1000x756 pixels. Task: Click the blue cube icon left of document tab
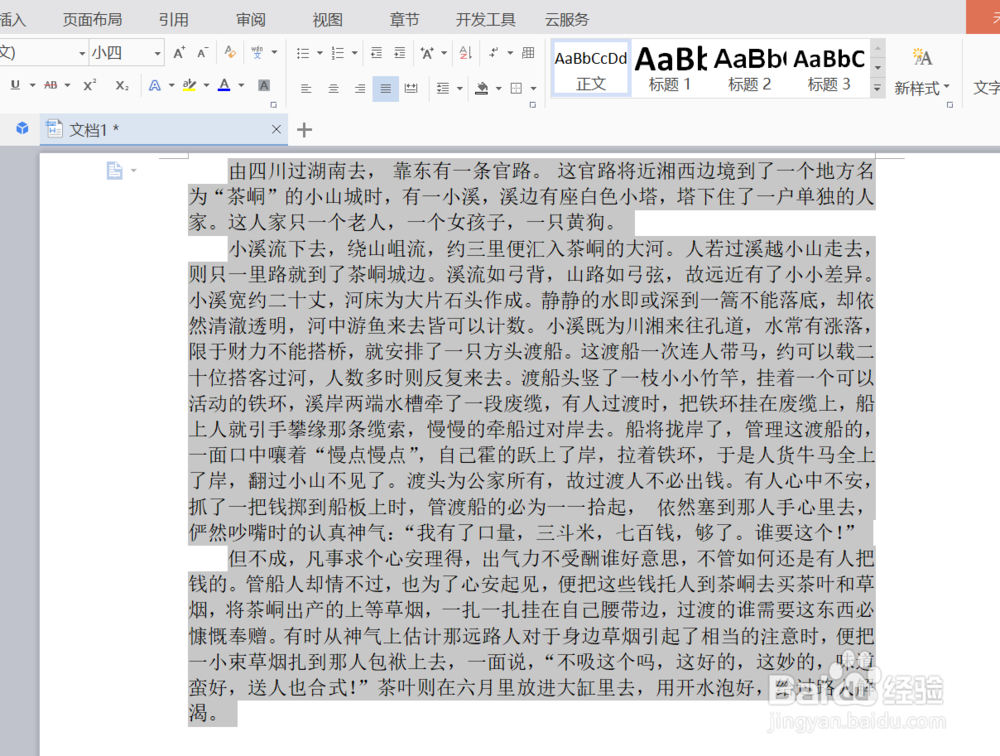pyautogui.click(x=22, y=128)
